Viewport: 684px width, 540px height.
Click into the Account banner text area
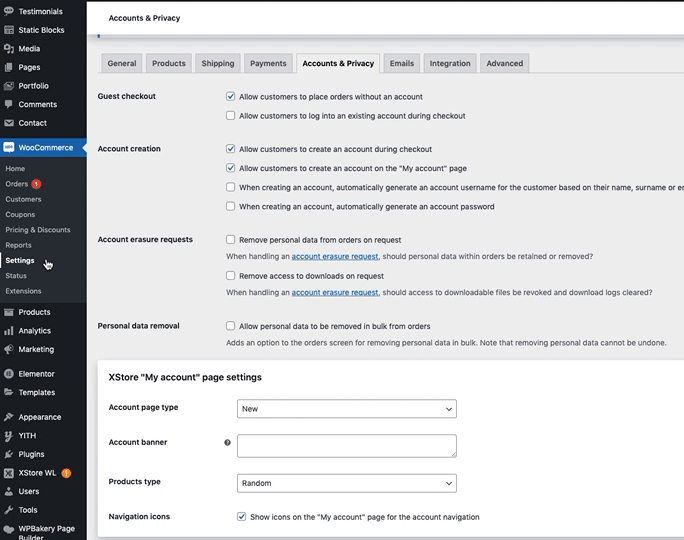[x=347, y=446]
